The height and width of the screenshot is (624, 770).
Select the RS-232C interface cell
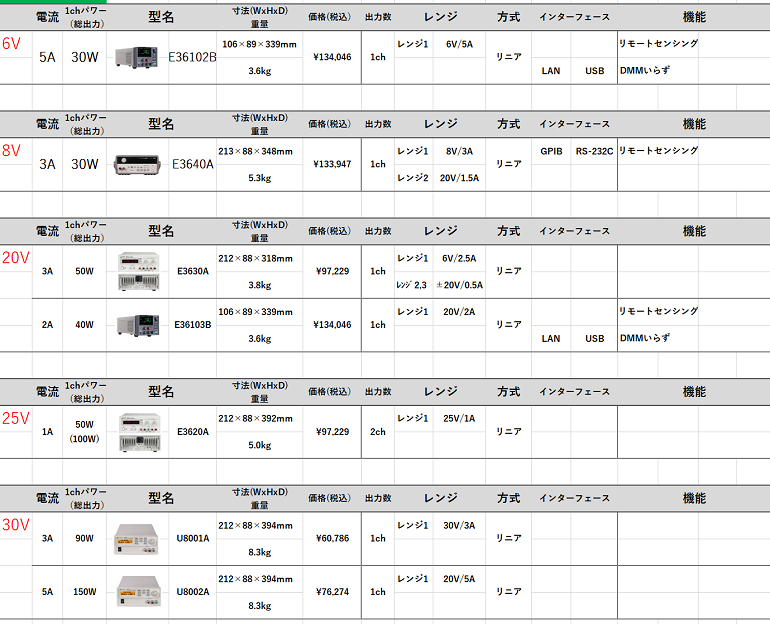click(x=594, y=151)
